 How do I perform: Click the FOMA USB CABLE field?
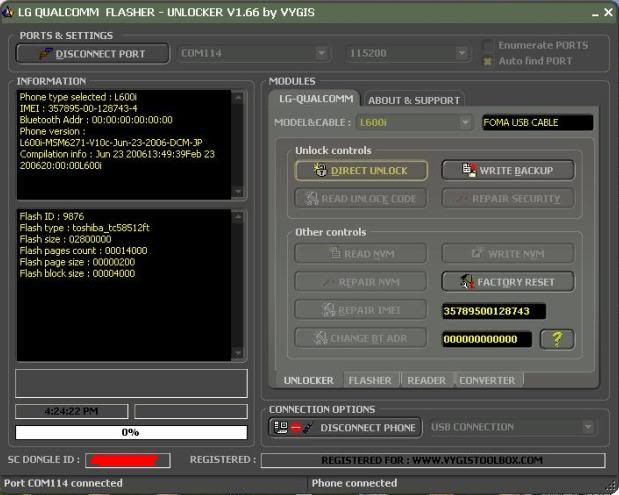point(537,123)
